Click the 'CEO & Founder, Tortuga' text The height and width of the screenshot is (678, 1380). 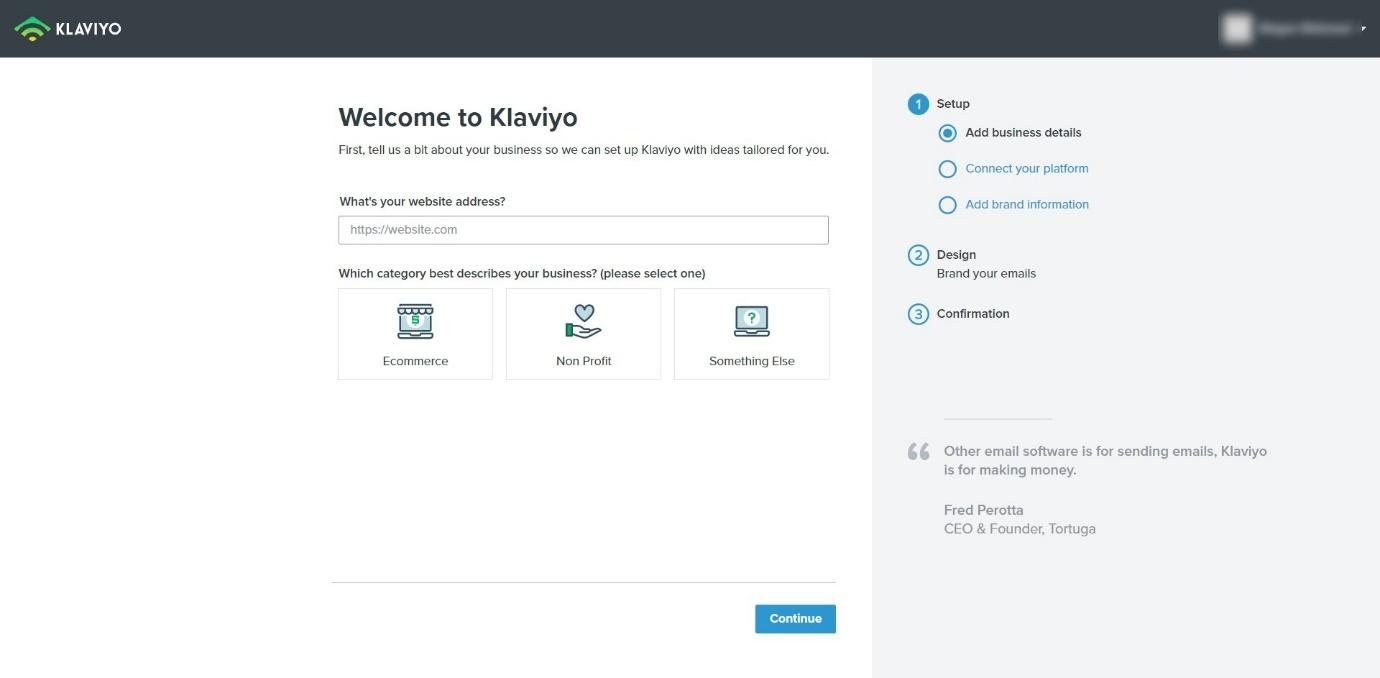(x=1020, y=529)
